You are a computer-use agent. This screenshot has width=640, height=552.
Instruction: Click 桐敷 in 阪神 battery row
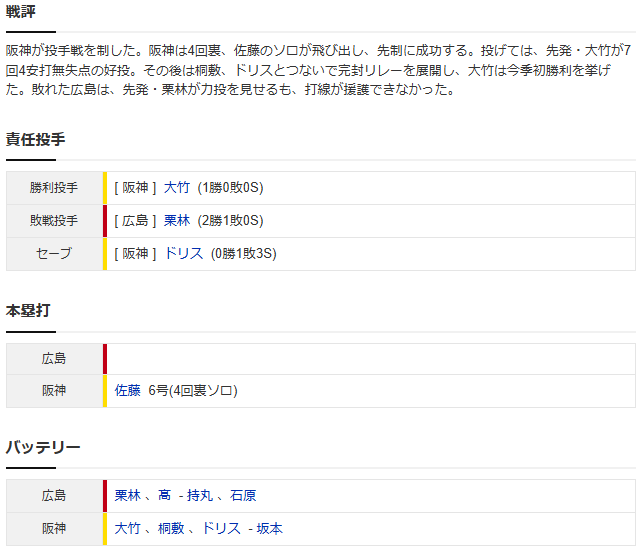point(171,529)
